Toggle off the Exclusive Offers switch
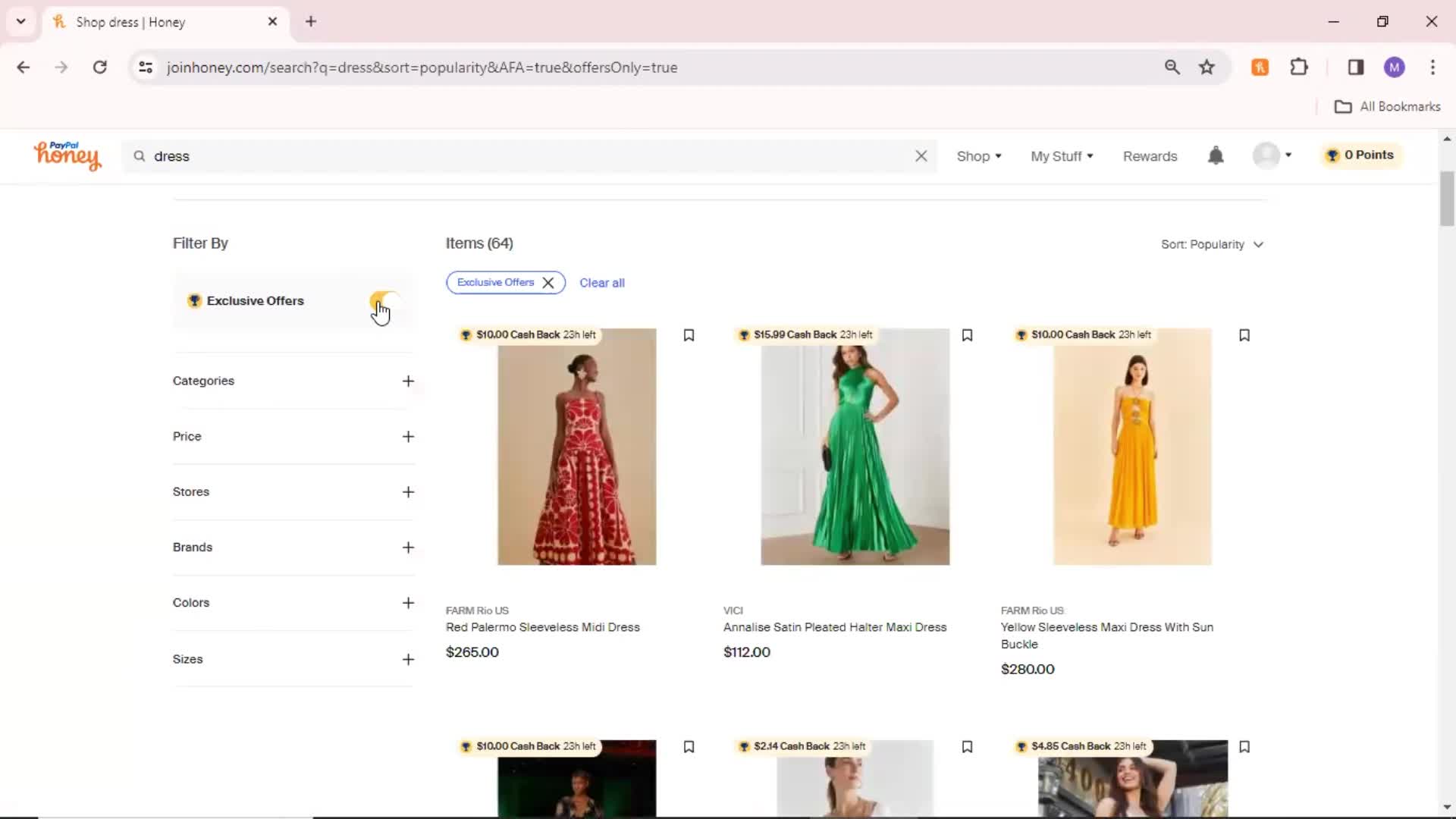Image resolution: width=1456 pixels, height=819 pixels. coord(385,301)
